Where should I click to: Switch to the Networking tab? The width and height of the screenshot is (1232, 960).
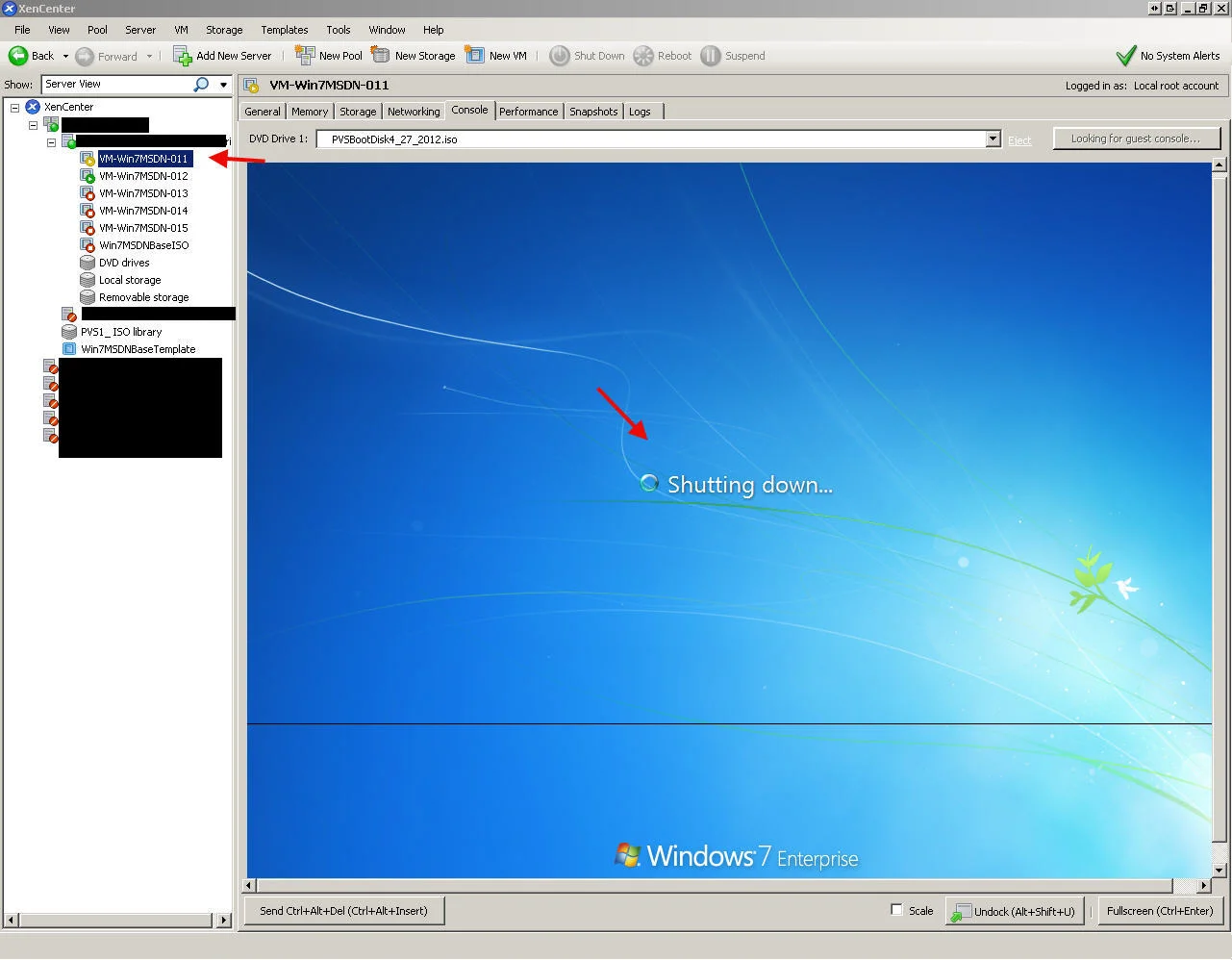pyautogui.click(x=414, y=112)
